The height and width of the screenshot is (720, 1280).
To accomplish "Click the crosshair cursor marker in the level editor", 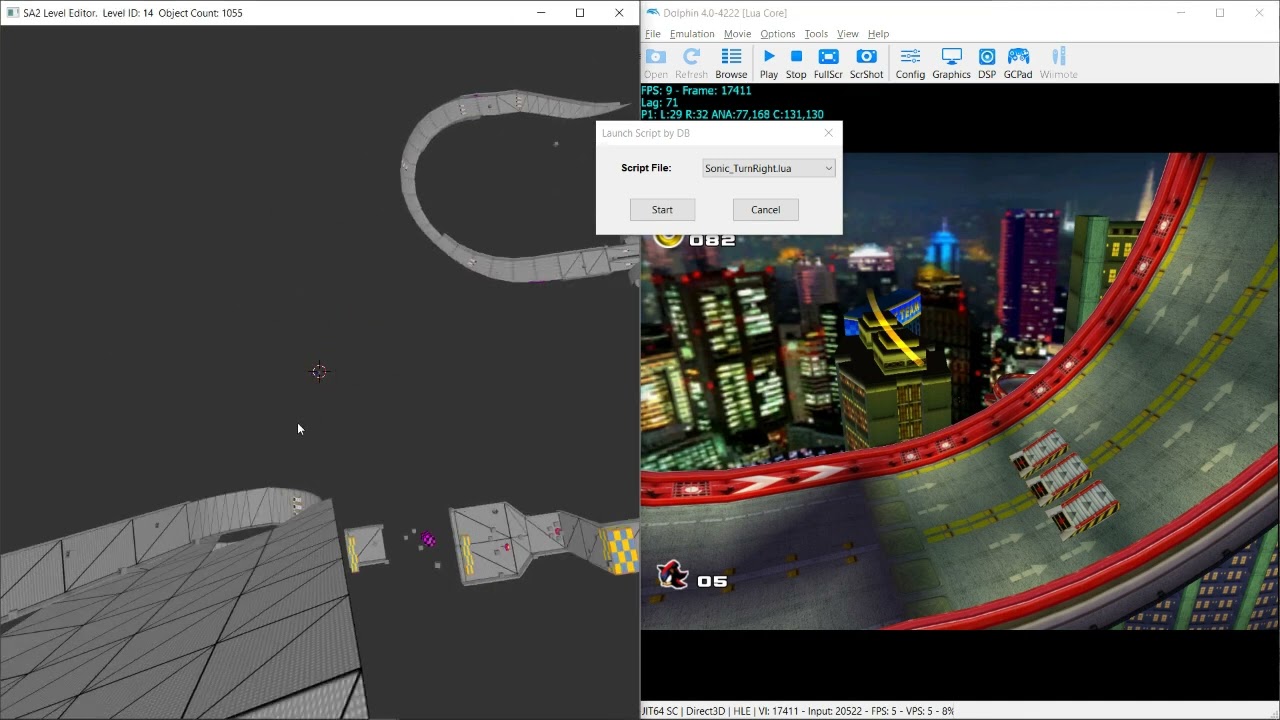I will [x=319, y=372].
